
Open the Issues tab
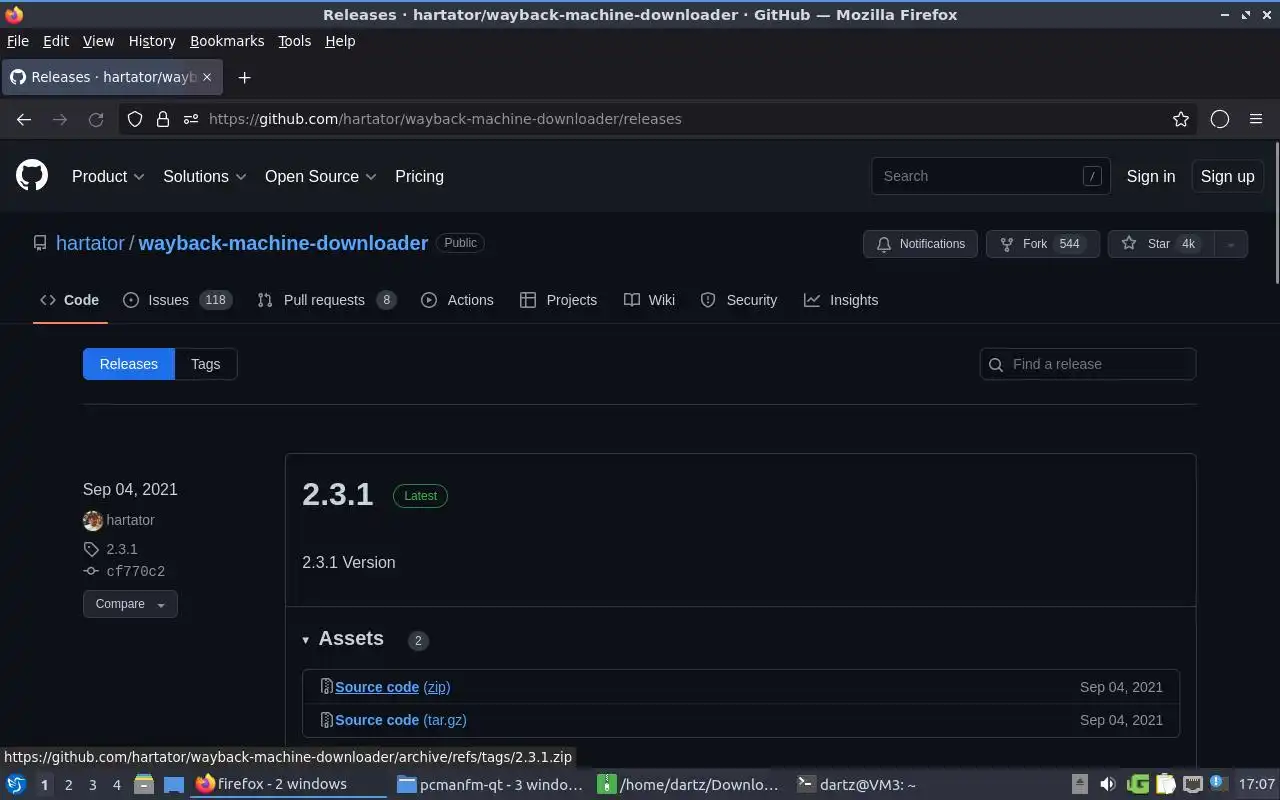point(177,300)
